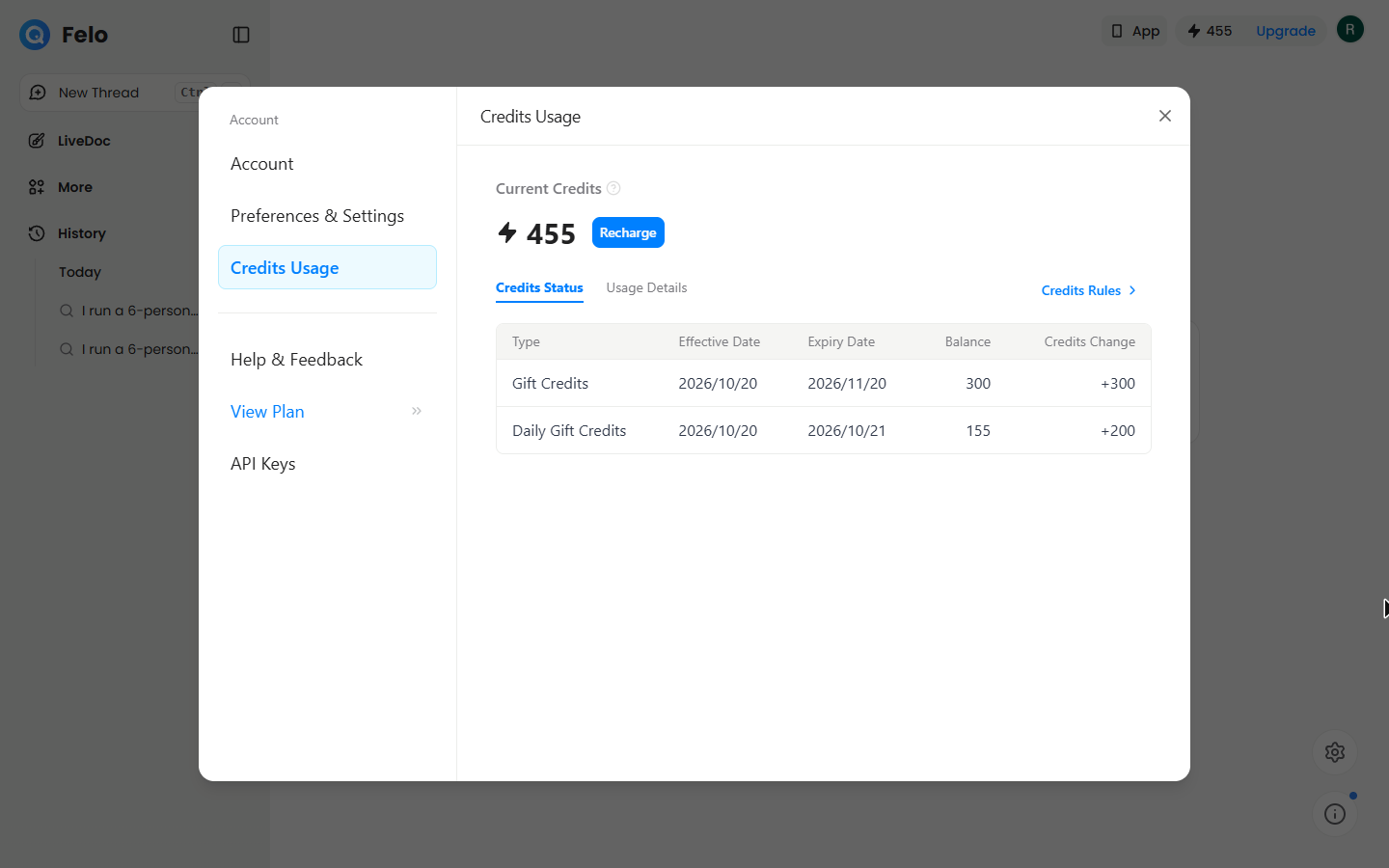Click the Upgrade link in header
Viewport: 1389px width, 868px height.
click(1286, 31)
